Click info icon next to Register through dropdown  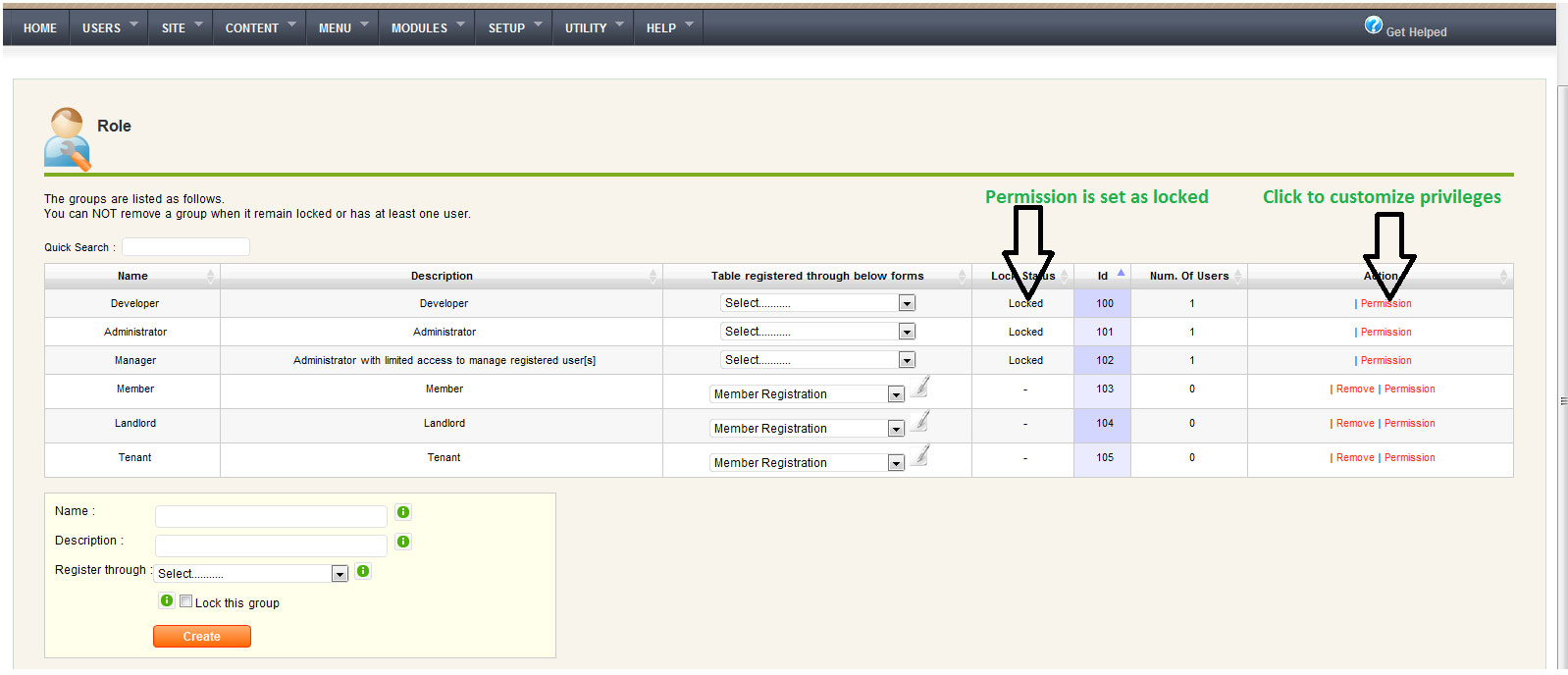(x=363, y=571)
